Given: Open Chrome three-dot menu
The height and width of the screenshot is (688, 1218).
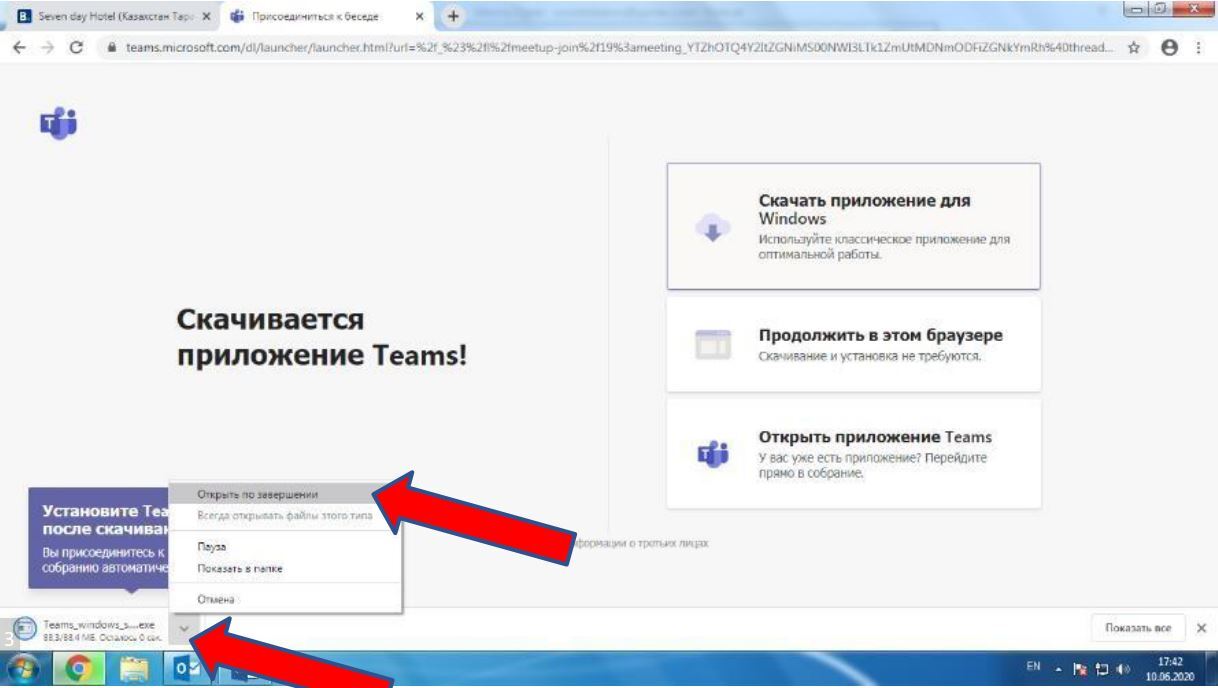Looking at the screenshot, I should tap(1198, 47).
